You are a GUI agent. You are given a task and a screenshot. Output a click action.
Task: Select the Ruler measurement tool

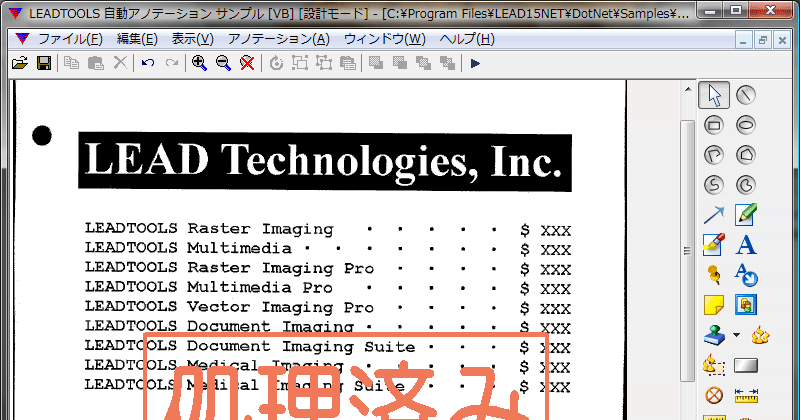click(x=746, y=395)
